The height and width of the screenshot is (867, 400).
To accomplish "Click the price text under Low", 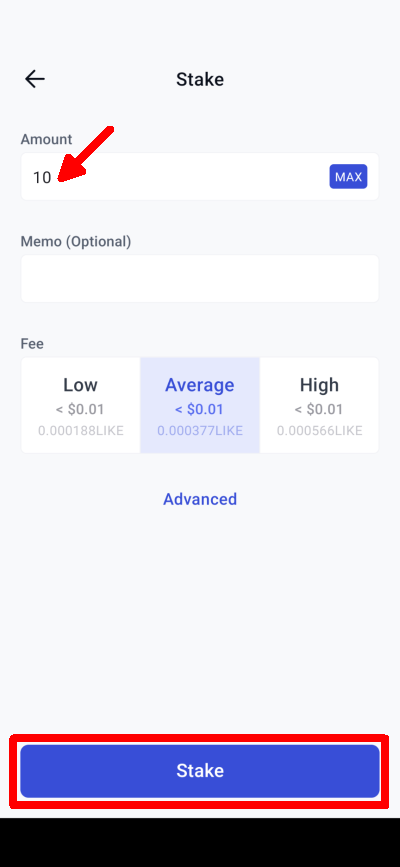I will pyautogui.click(x=81, y=410).
